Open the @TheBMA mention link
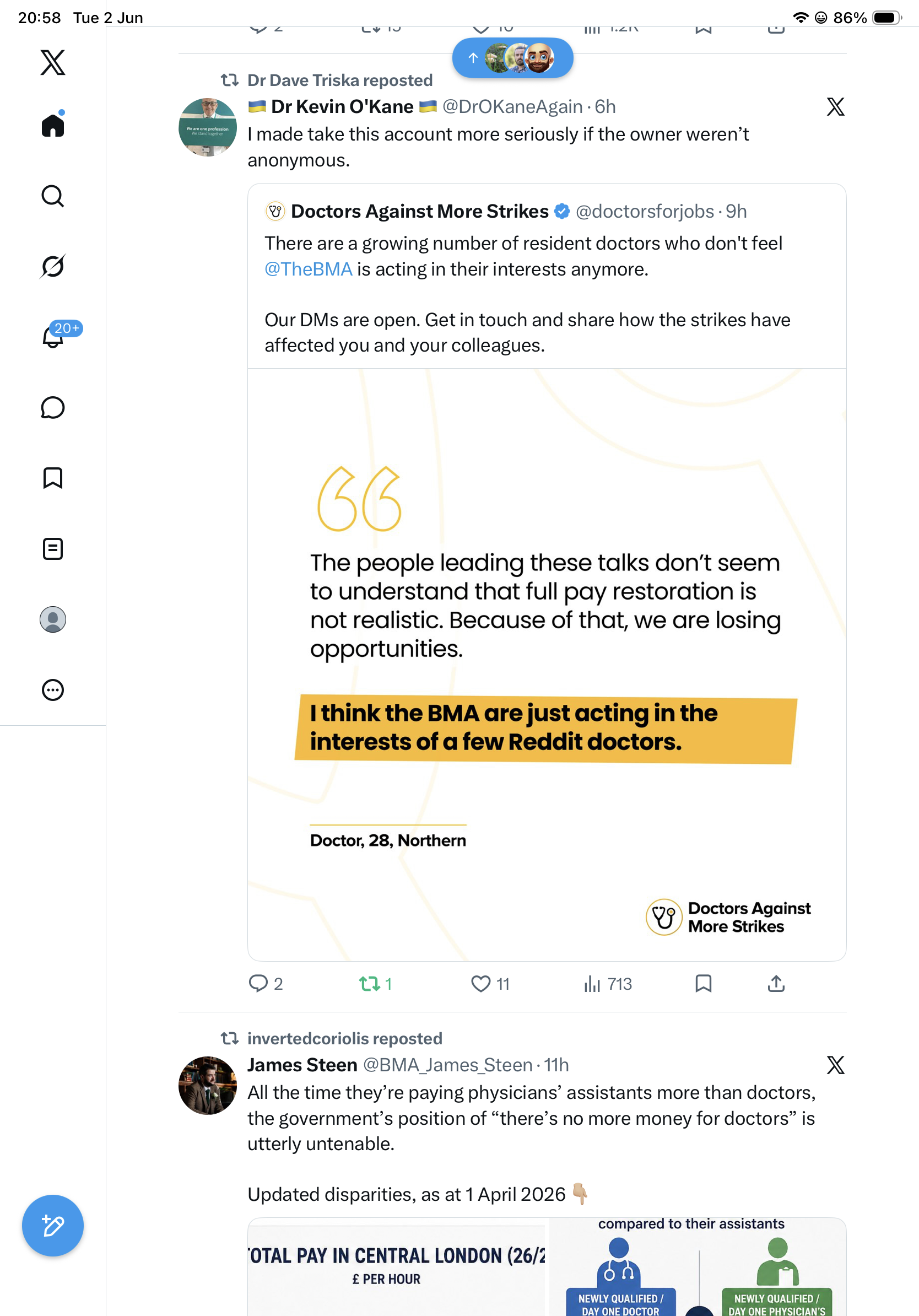This screenshot has height=1316, width=919. coord(308,269)
